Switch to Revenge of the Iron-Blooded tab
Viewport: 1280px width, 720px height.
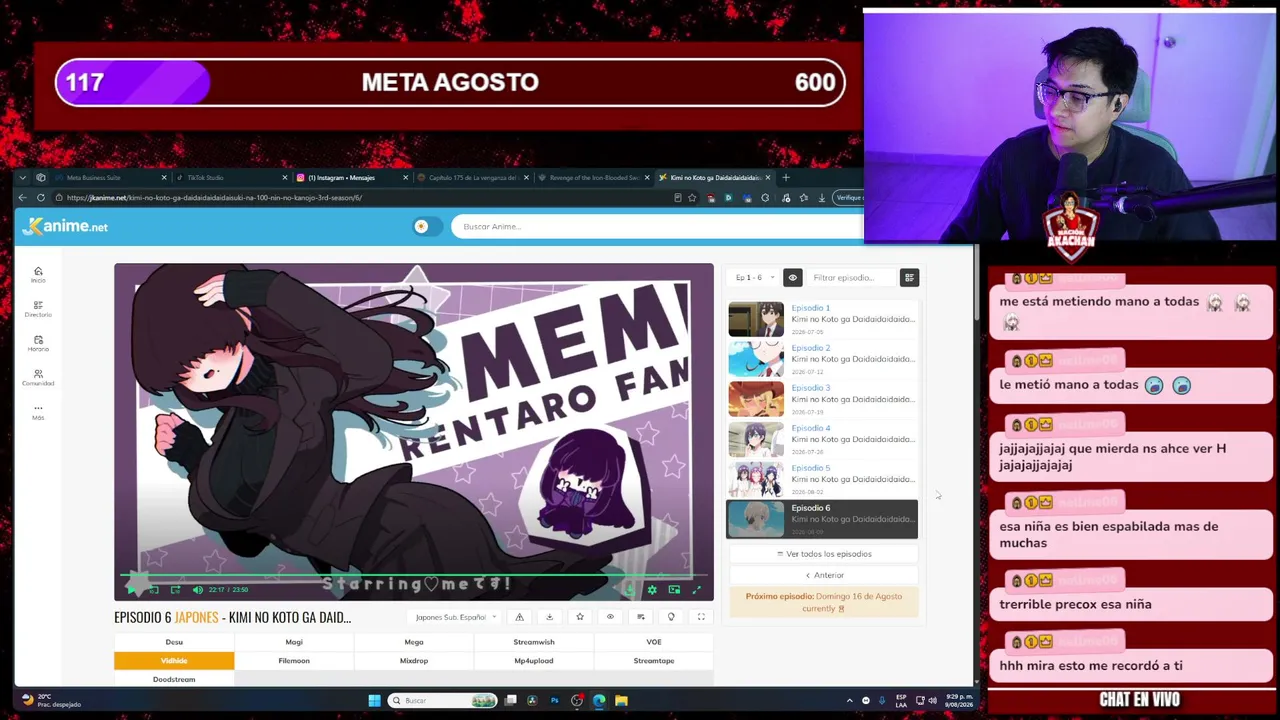click(x=593, y=178)
